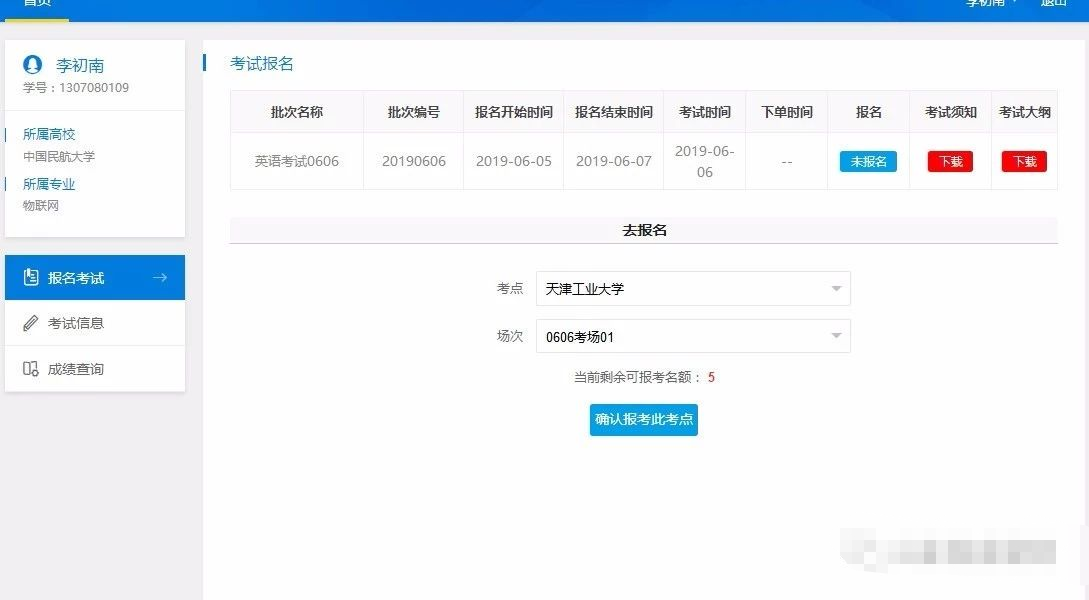Click the 退出 logout link
Viewport: 1089px width, 600px height.
[1053, 3]
